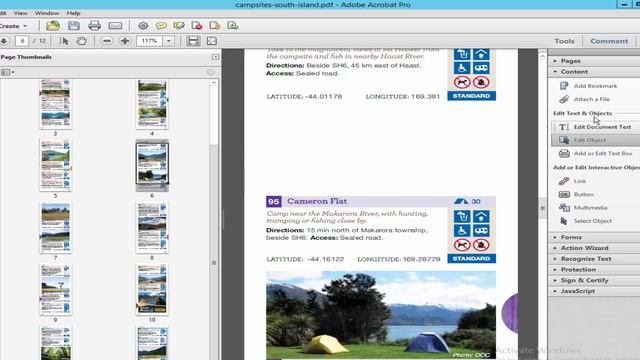Collapse the Page Thumbnails pane

(216, 57)
